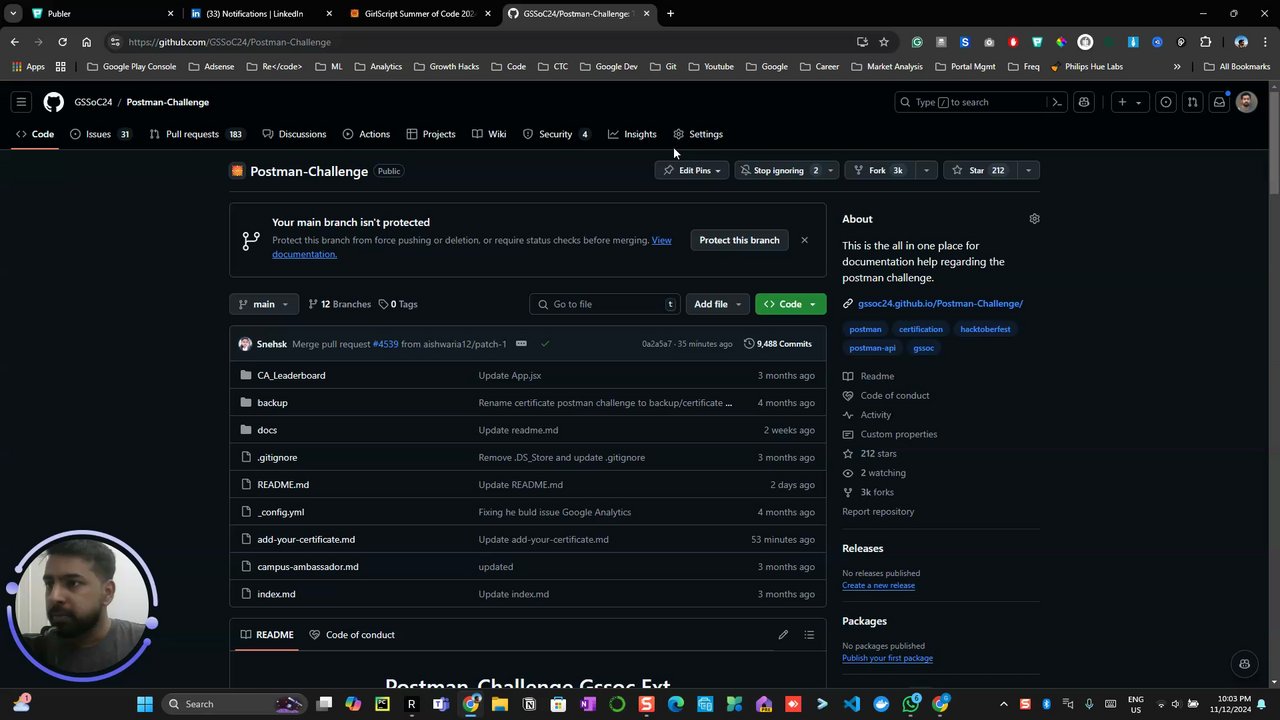1280x720 pixels.
Task: Open the Pull requests tab
Action: click(196, 134)
